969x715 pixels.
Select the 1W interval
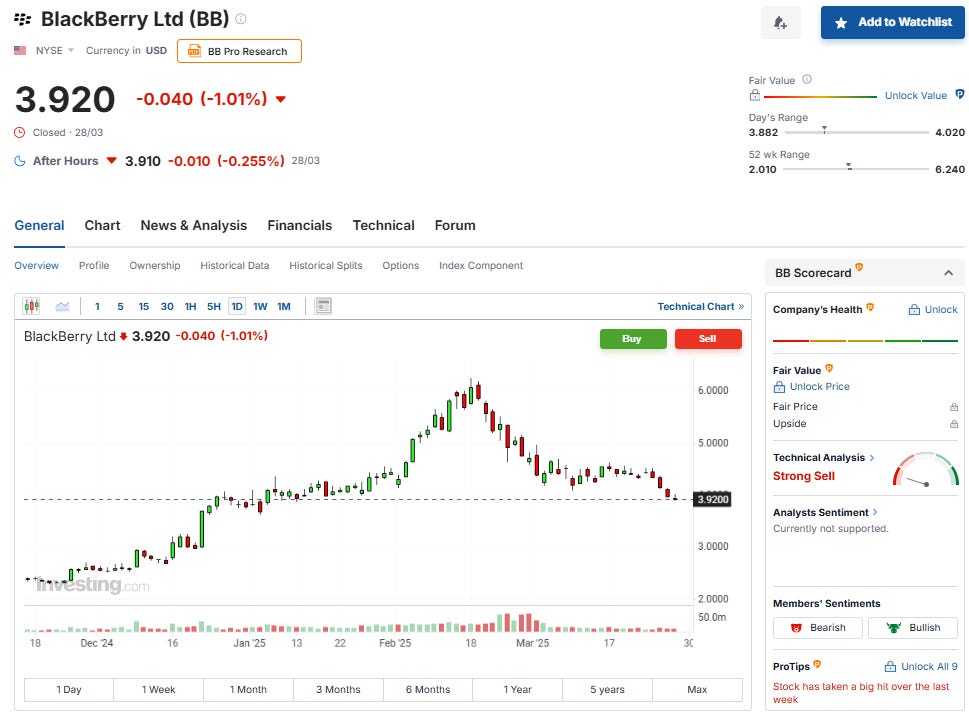tap(260, 307)
